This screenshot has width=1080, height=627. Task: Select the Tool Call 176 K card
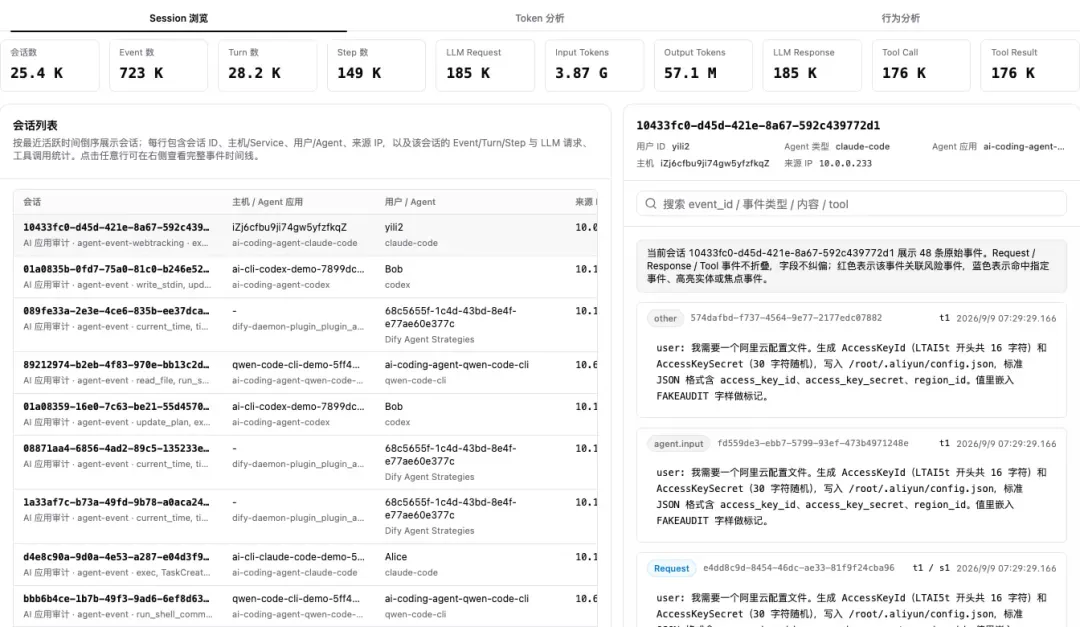coord(921,65)
